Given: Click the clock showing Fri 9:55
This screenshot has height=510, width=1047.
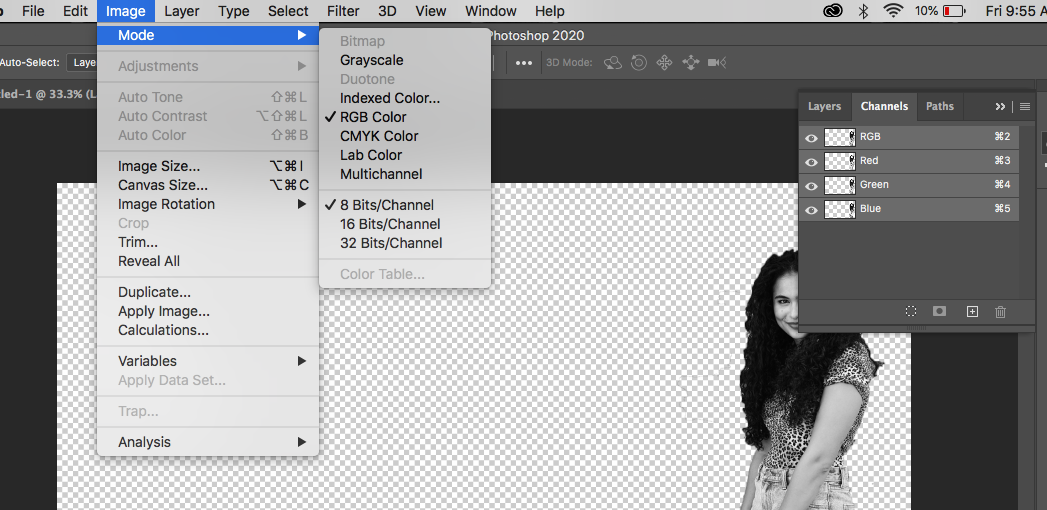Looking at the screenshot, I should click(1016, 11).
